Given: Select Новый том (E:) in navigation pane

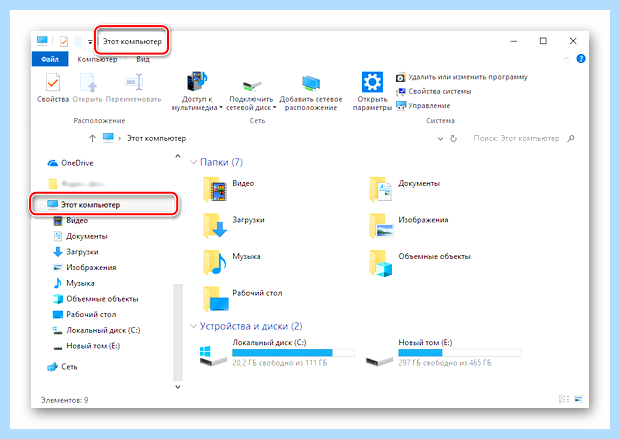Looking at the screenshot, I should pyautogui.click(x=87, y=346).
